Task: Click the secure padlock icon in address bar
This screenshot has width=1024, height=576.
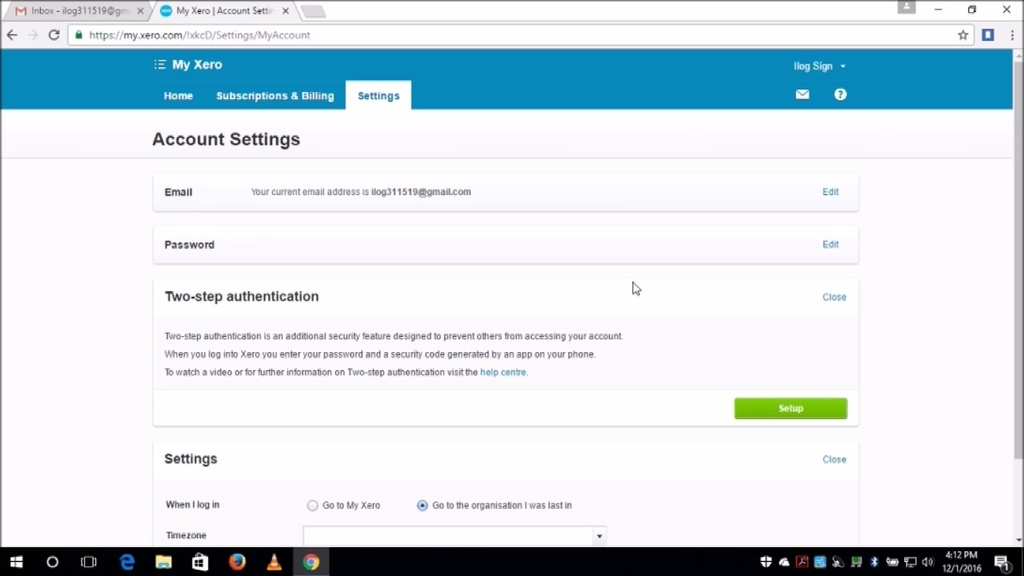Action: pyautogui.click(x=79, y=35)
